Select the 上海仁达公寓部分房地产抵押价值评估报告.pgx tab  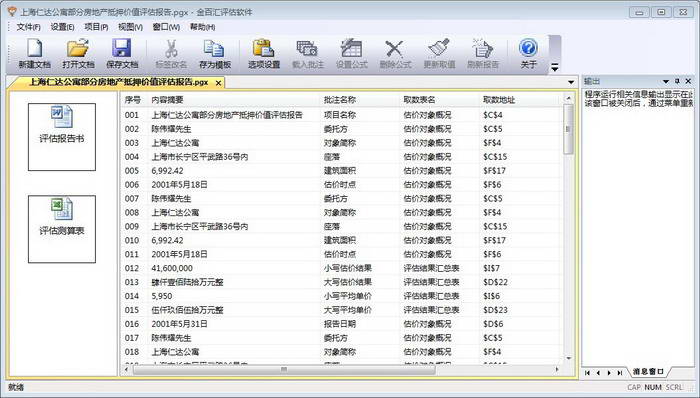[x=119, y=83]
